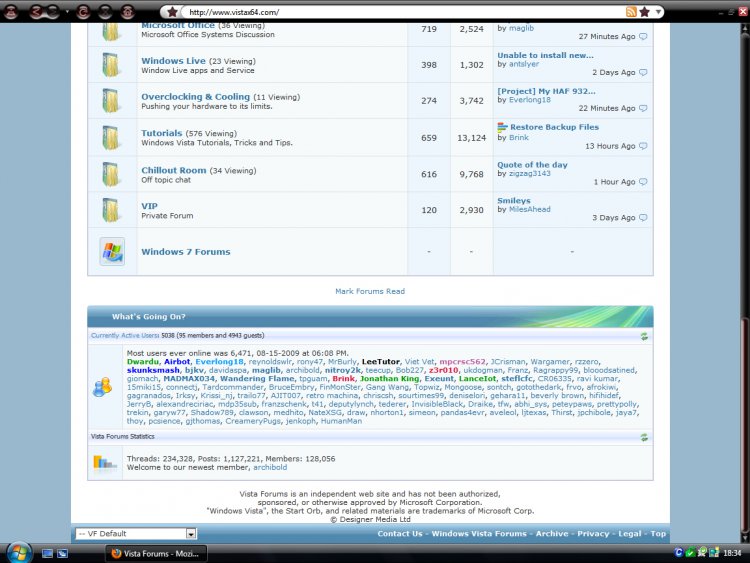
Task: Click the Windows 7 Forums logo icon
Action: coord(112,252)
